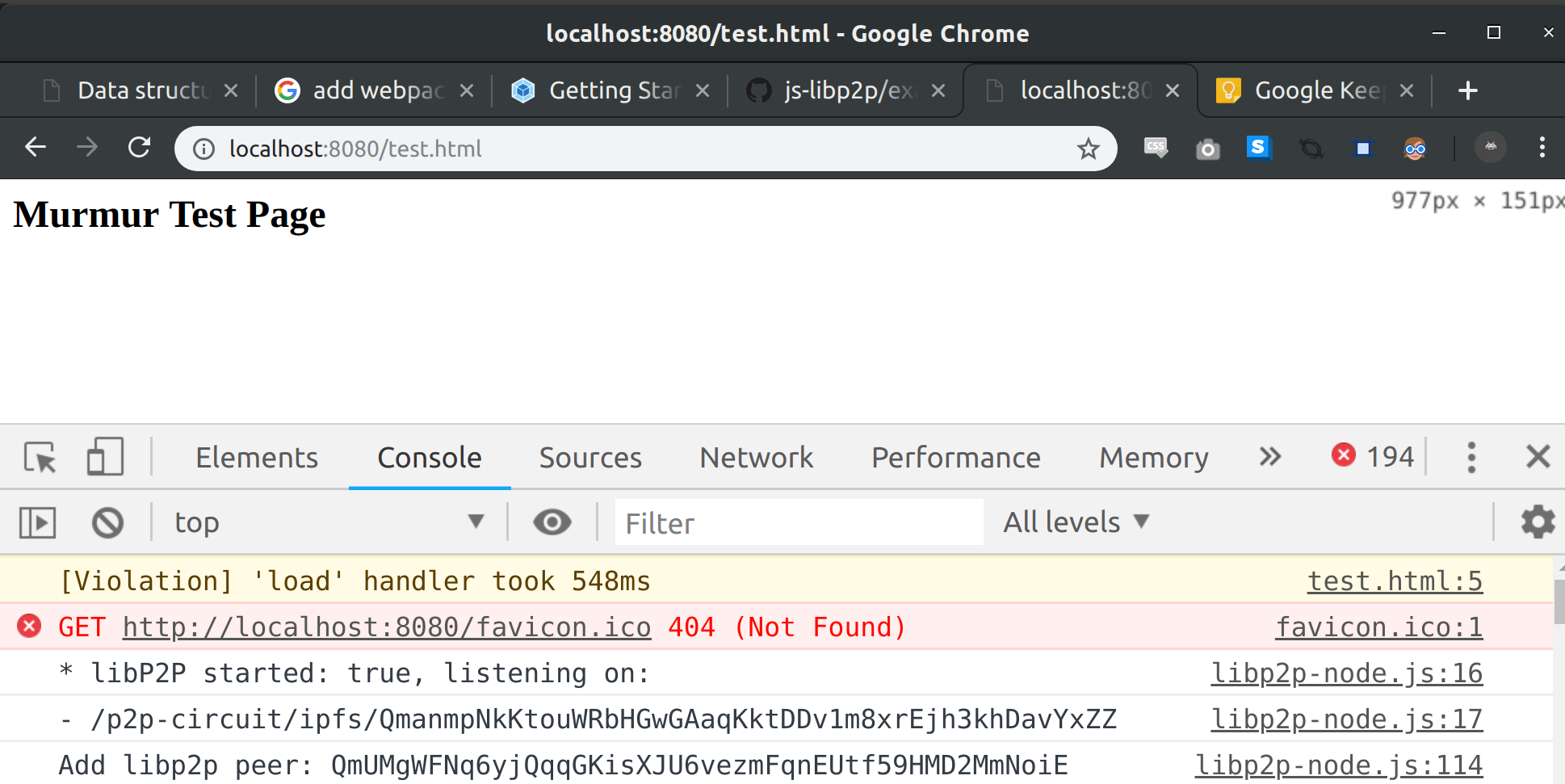The height and width of the screenshot is (784, 1565).
Task: Switch to the Sources panel
Action: tap(590, 457)
